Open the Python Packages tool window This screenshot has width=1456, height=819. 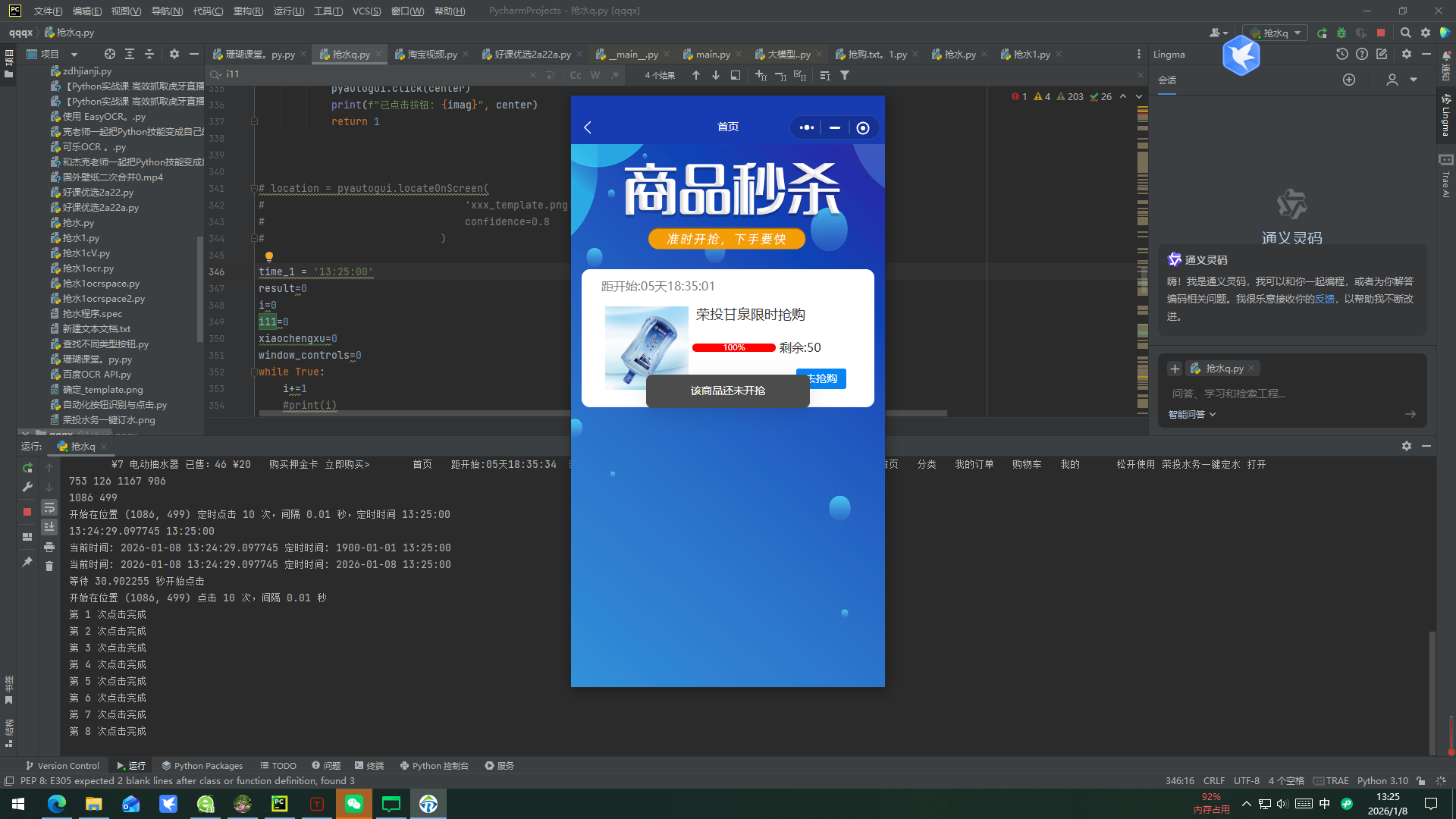[x=202, y=766]
